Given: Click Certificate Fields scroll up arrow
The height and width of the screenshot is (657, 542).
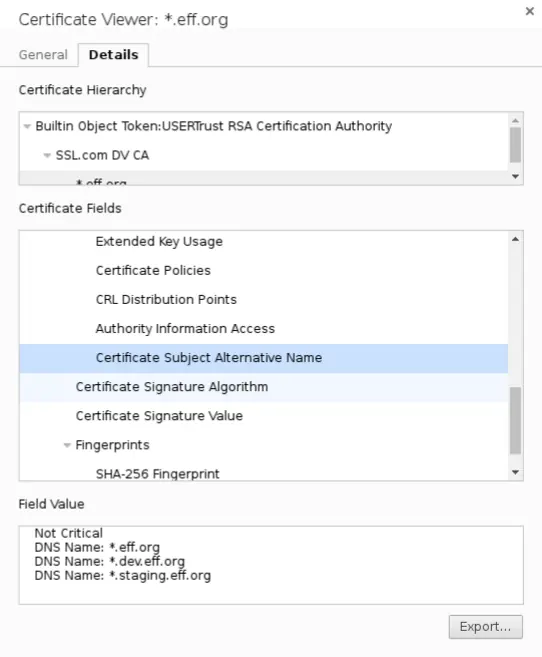Looking at the screenshot, I should pyautogui.click(x=516, y=239).
